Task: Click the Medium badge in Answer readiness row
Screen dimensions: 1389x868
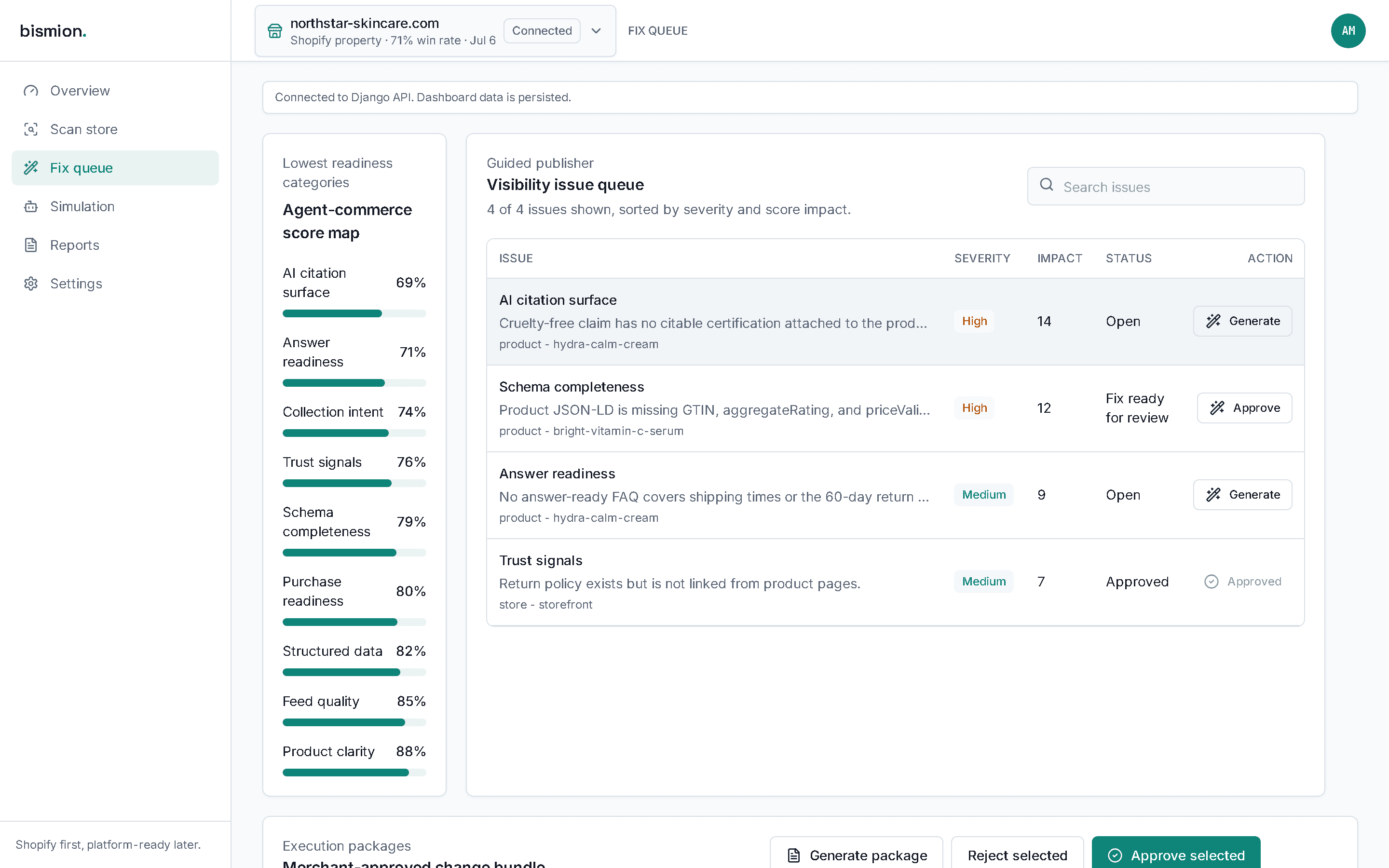Action: tap(984, 494)
